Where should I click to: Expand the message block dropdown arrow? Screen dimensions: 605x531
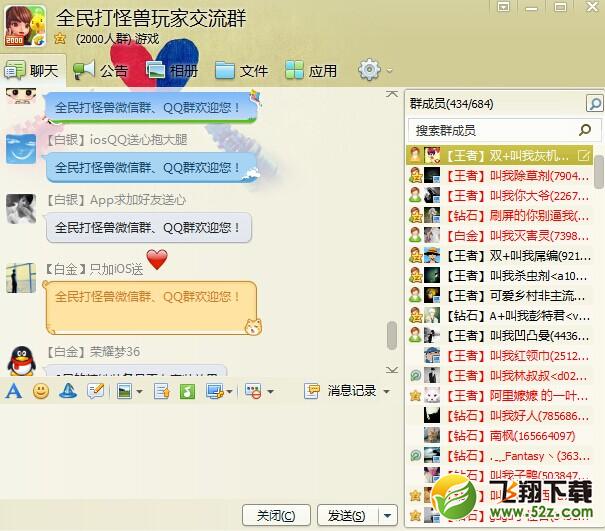[270, 392]
